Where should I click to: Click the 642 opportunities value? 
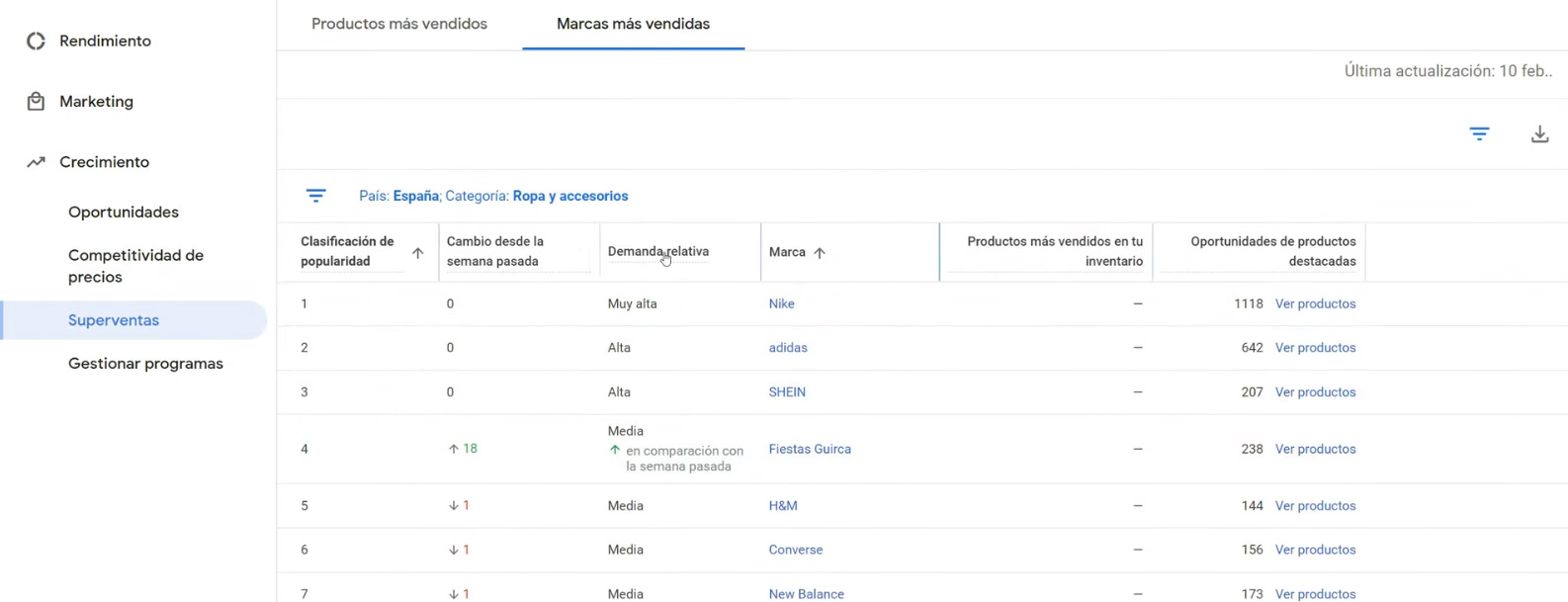click(x=1252, y=348)
